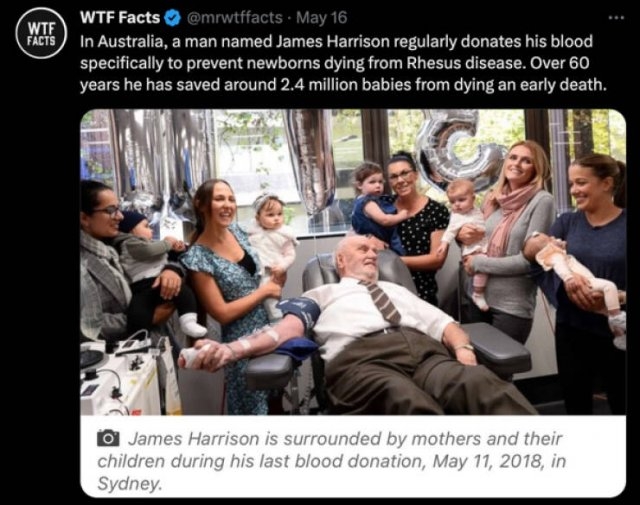Click the photo caption text about Sydney
640x505 pixels.
click(340, 462)
